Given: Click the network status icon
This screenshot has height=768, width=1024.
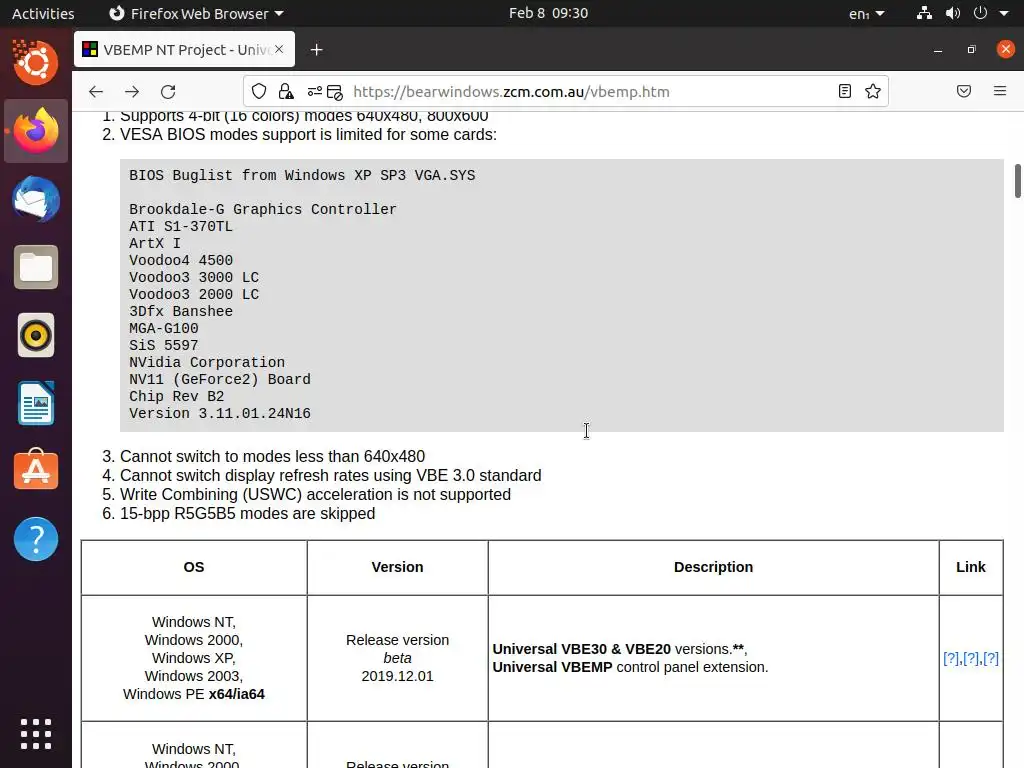Looking at the screenshot, I should tap(924, 13).
